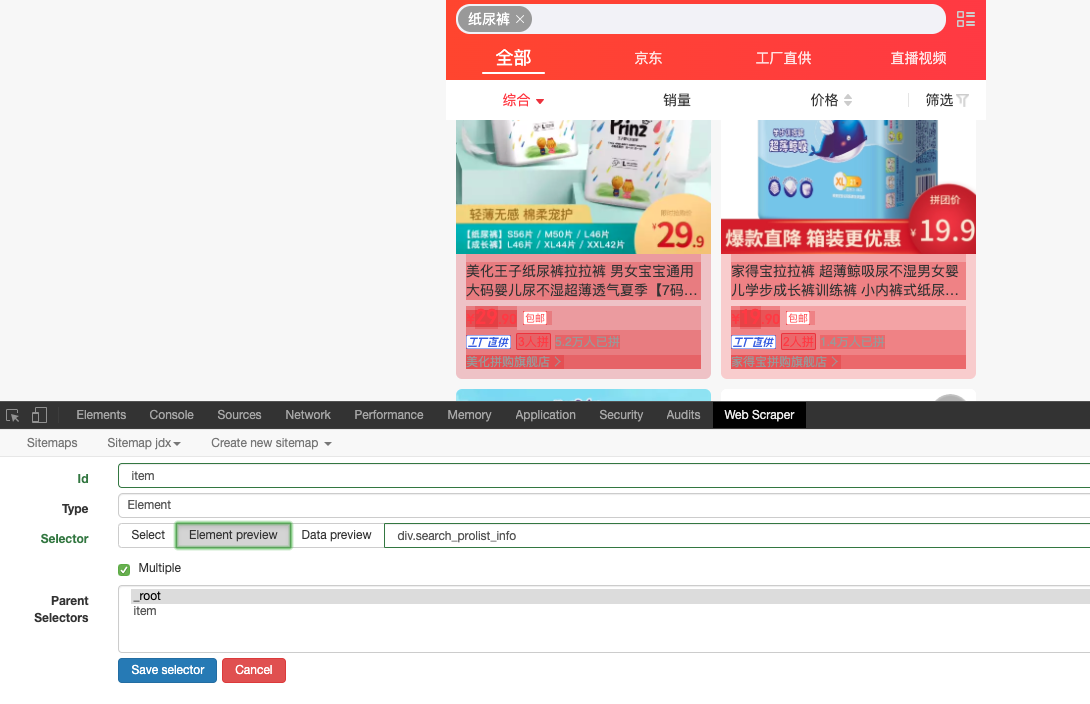Open the 筛选 filter icon
This screenshot has height=704, width=1090.
[x=963, y=100]
